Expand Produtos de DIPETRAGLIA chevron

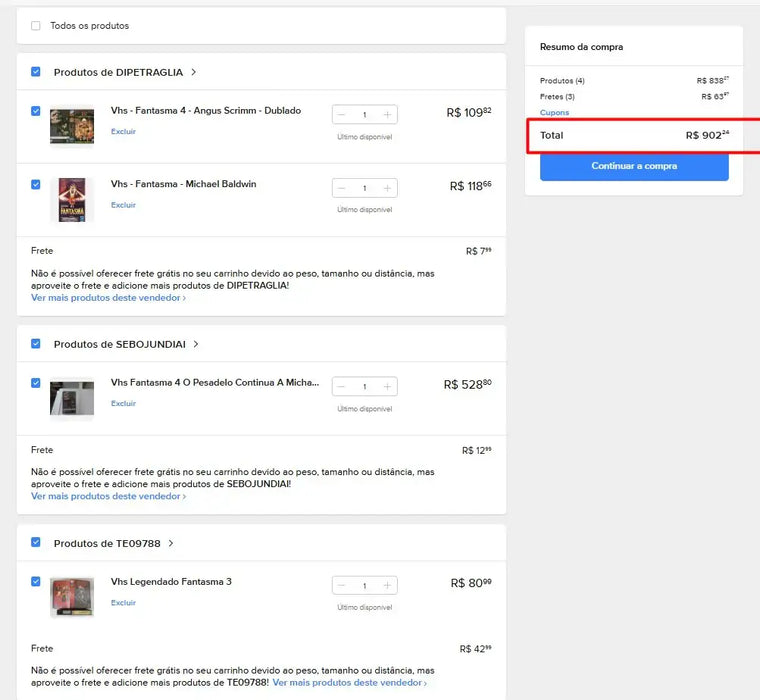tap(194, 72)
